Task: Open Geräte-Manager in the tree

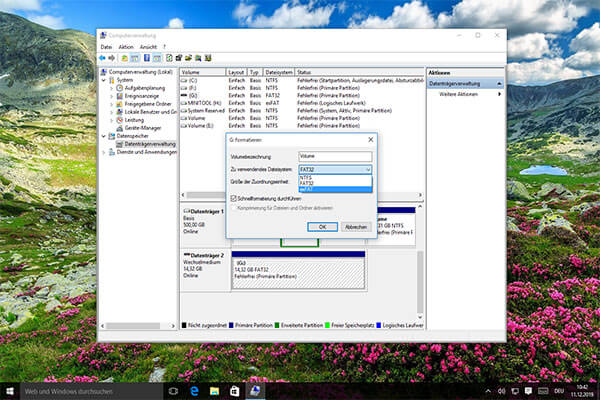Action: 143,128
